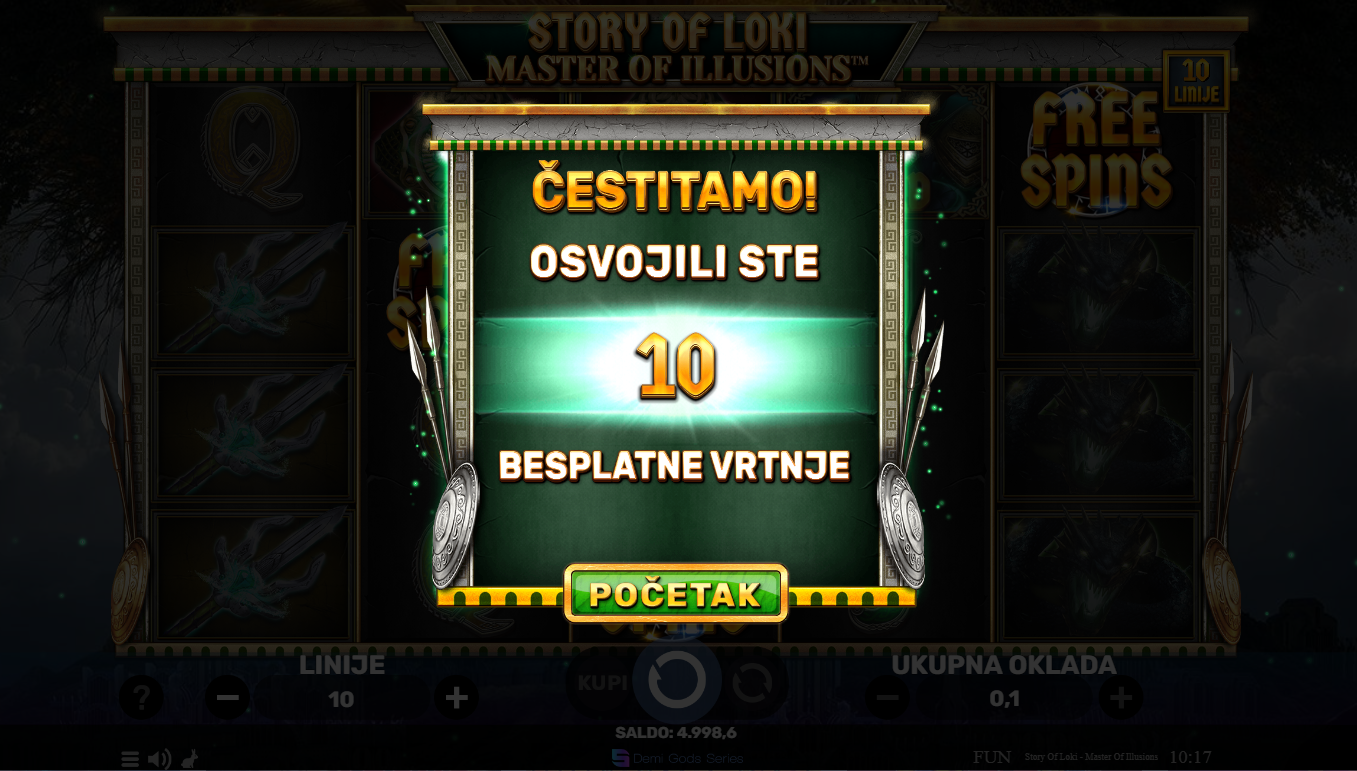
Task: Click the 10 Linije badge
Action: coord(1196,81)
